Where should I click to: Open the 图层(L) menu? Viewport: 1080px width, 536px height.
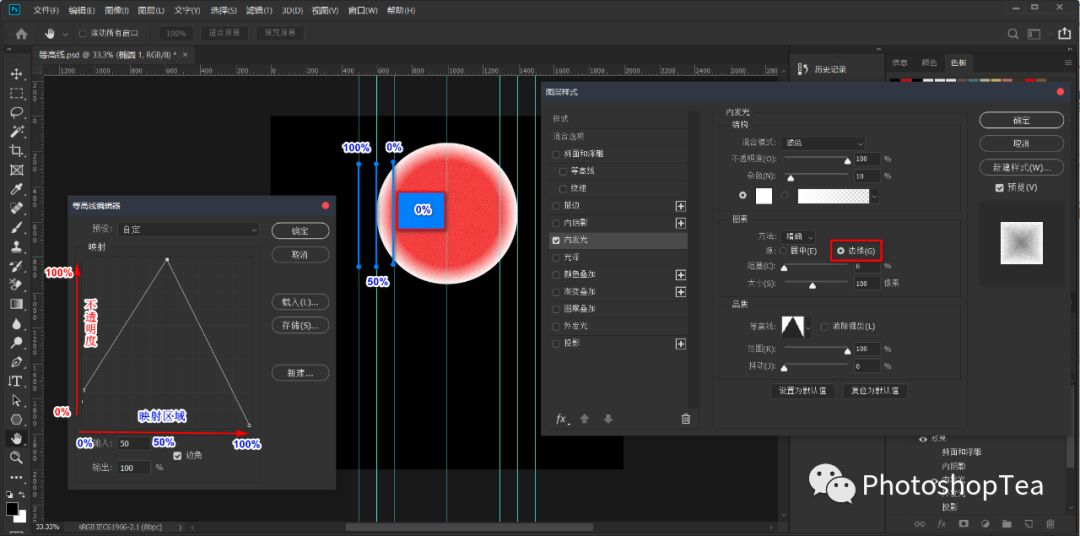pyautogui.click(x=151, y=11)
